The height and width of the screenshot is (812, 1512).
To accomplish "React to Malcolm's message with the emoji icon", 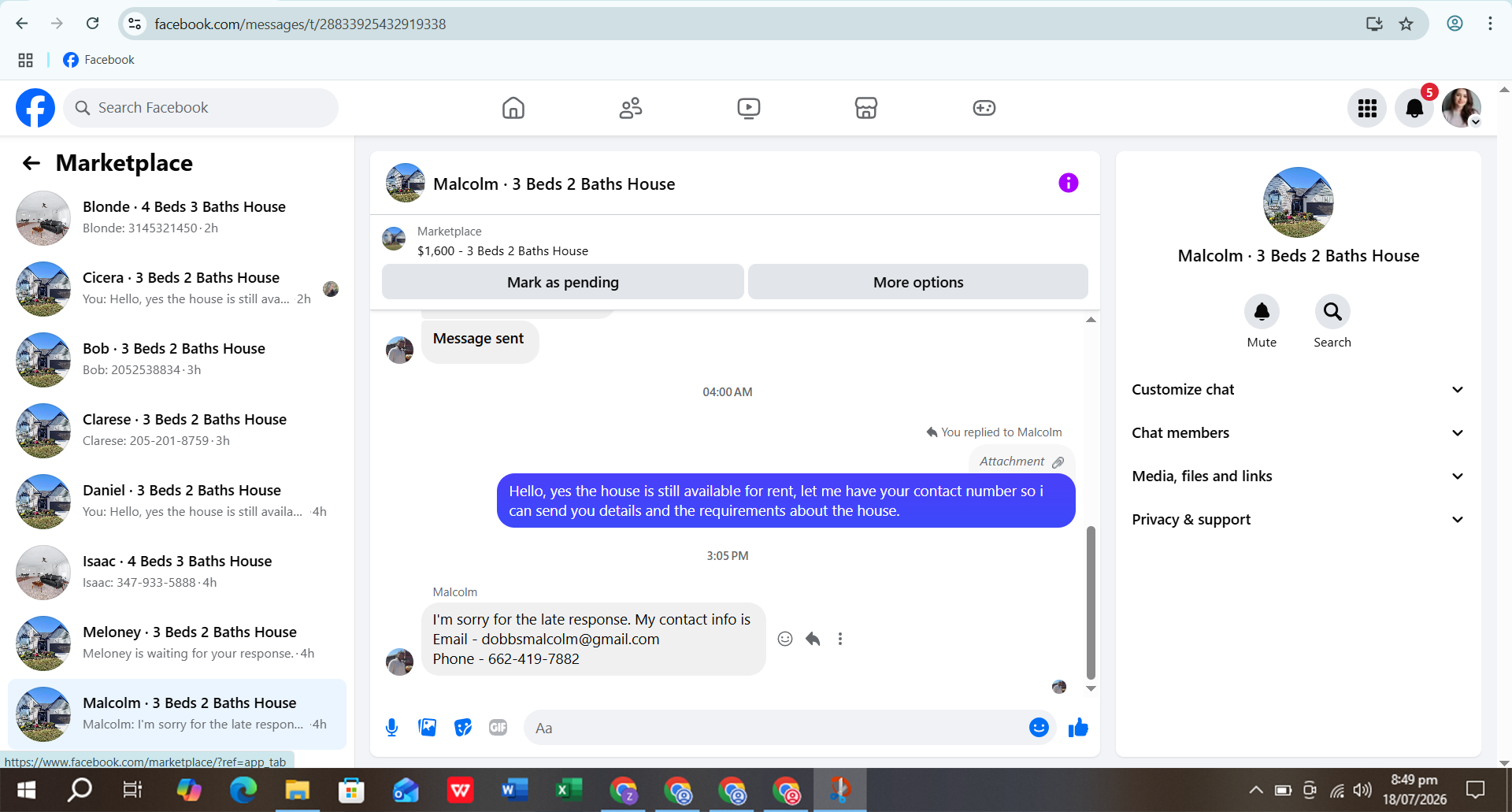I will click(785, 639).
